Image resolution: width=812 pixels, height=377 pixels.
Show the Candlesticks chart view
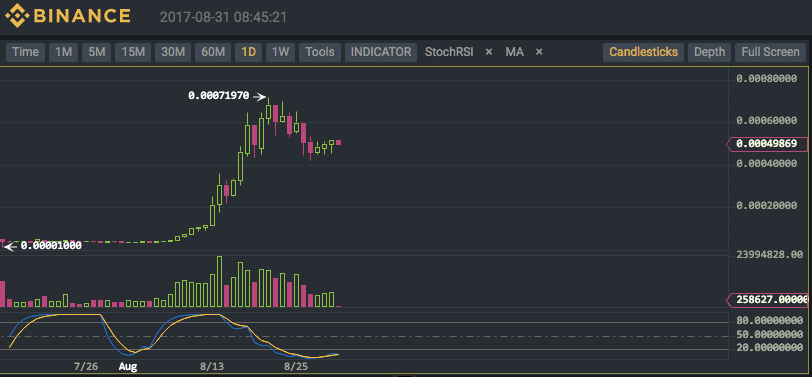(x=644, y=52)
